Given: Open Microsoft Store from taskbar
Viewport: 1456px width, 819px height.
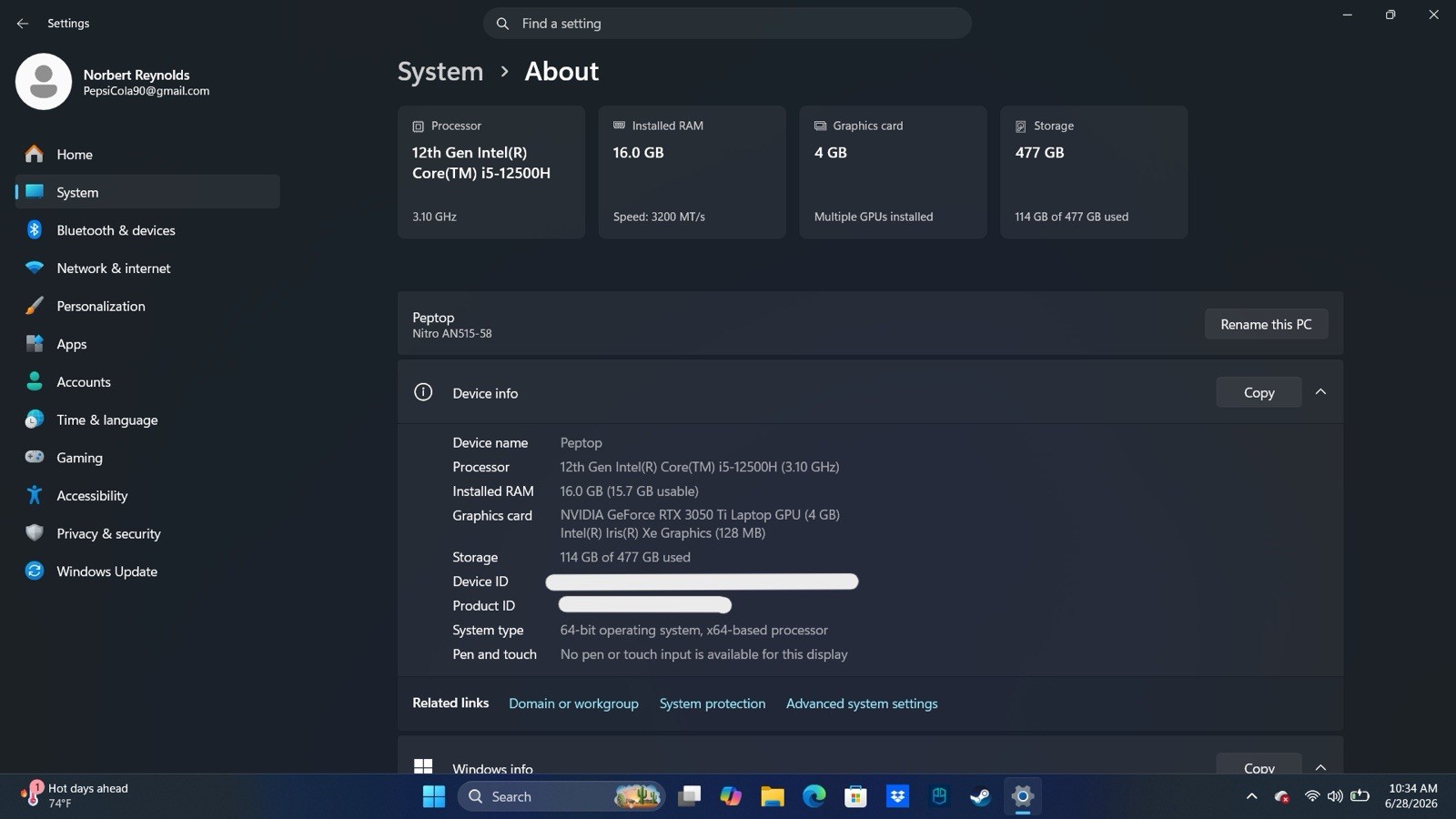Looking at the screenshot, I should (855, 796).
